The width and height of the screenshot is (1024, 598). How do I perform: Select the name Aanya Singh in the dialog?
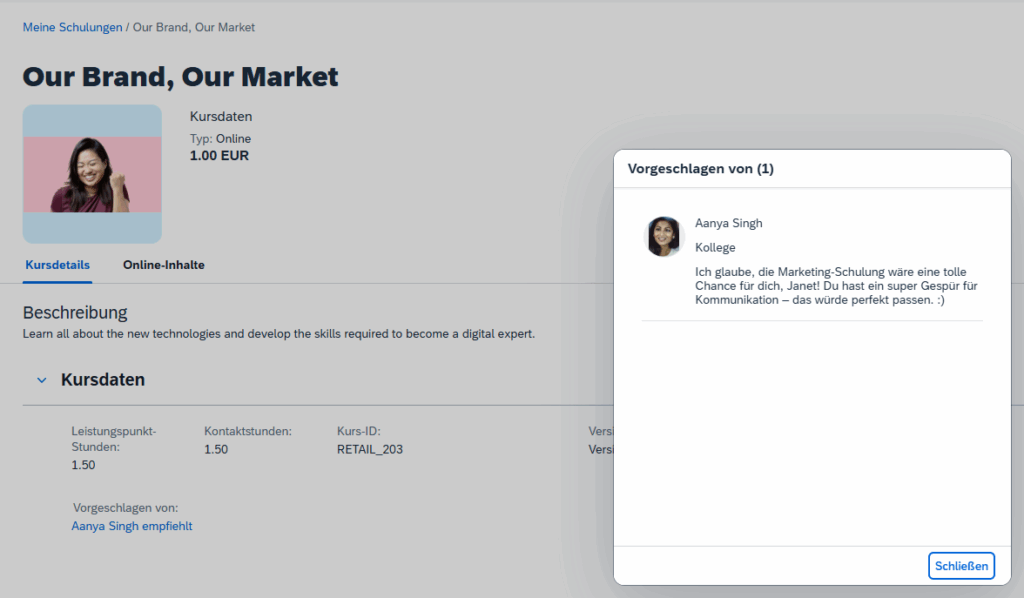click(728, 223)
